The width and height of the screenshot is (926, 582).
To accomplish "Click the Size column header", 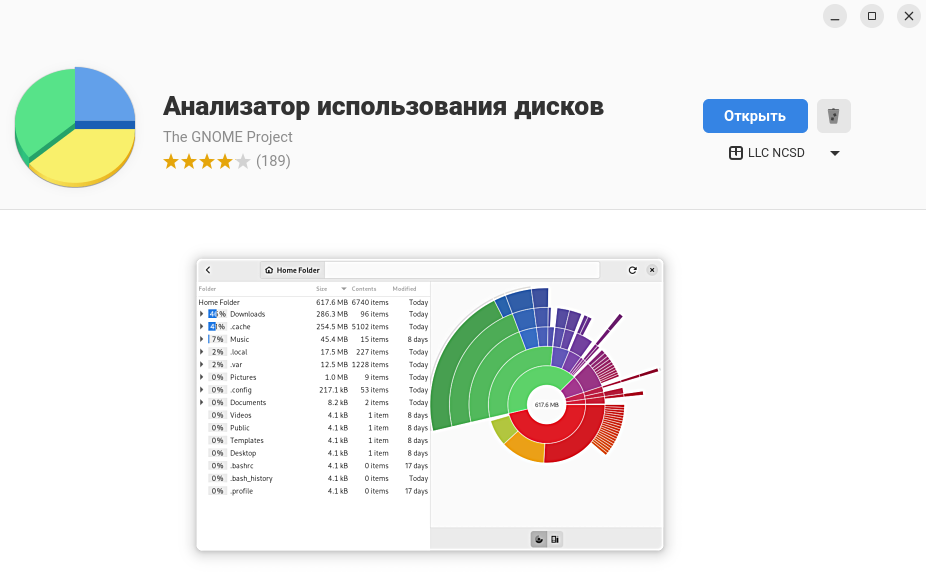I will (x=322, y=289).
